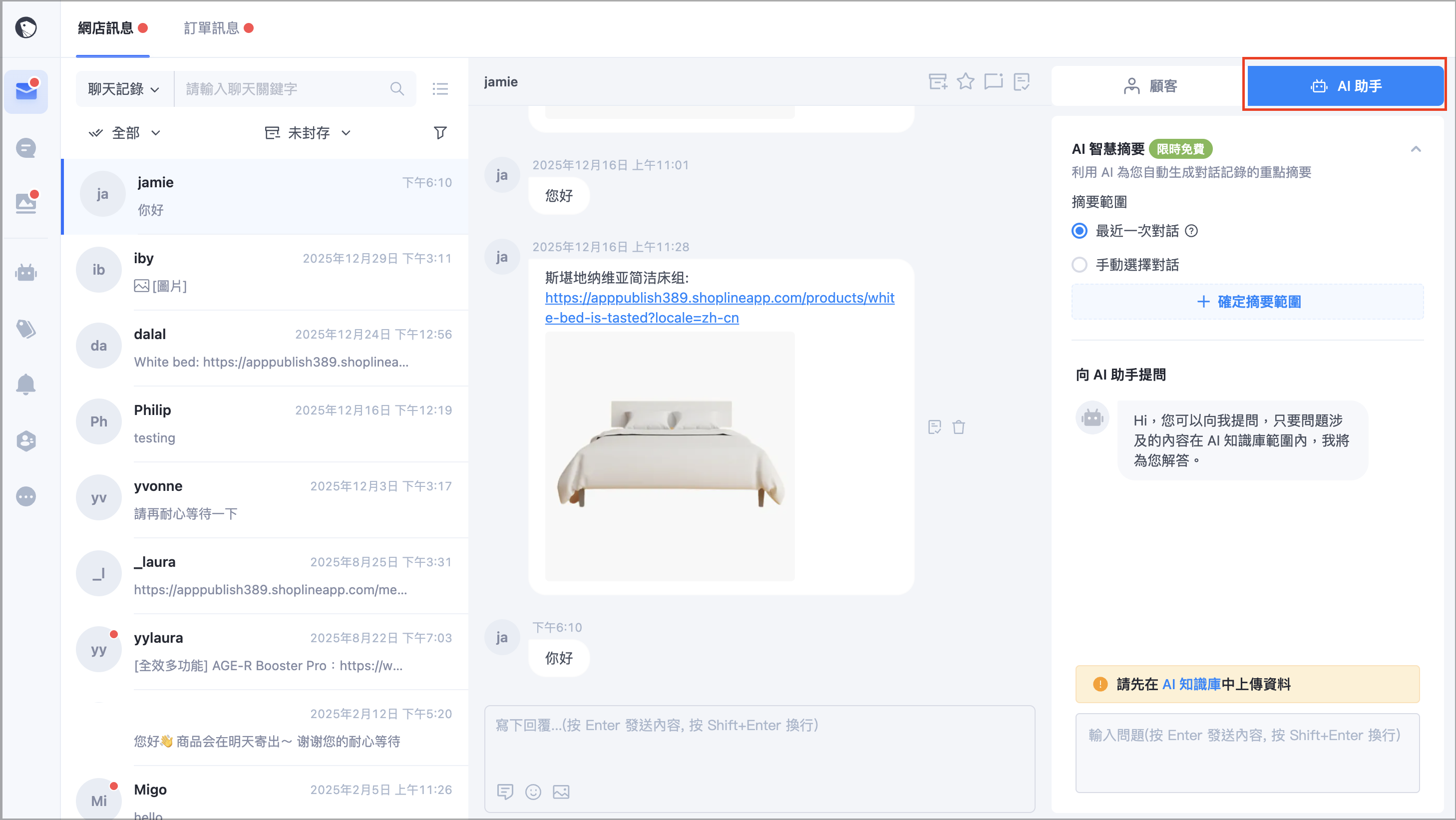1456x820 pixels.
Task: Open the white bed product URL link
Action: (x=720, y=308)
